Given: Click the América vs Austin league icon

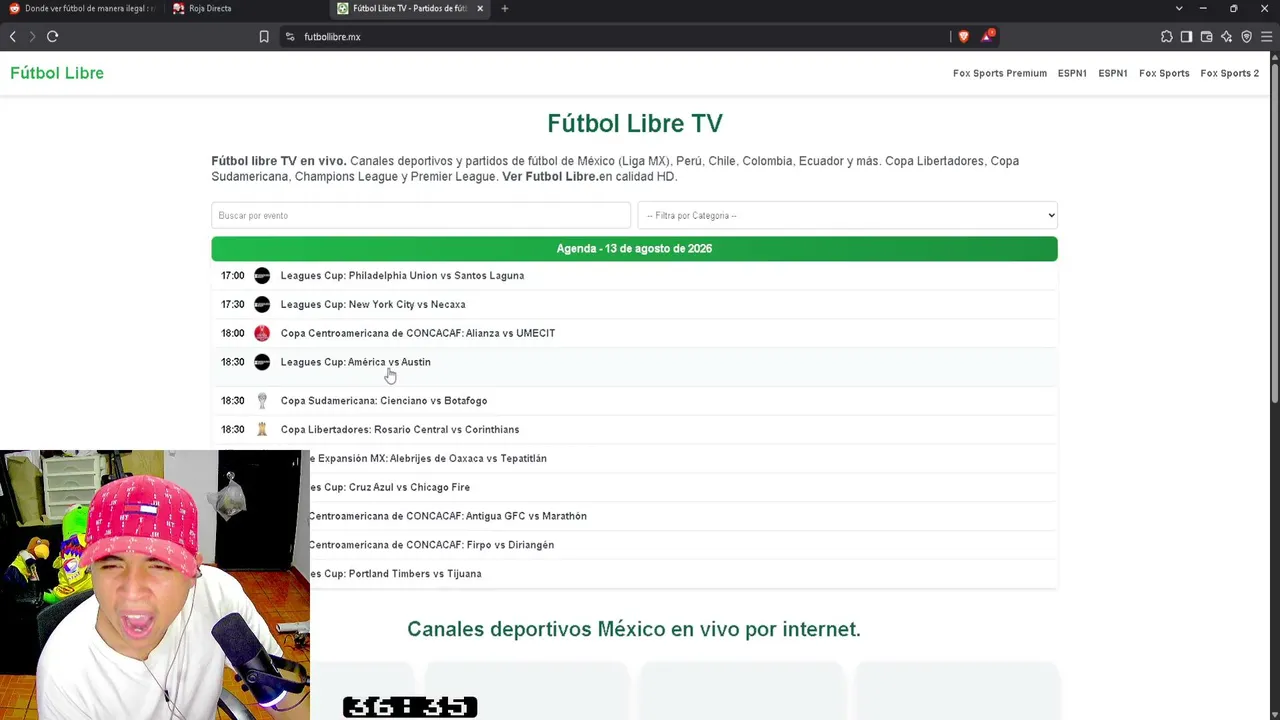Looking at the screenshot, I should coord(262,363).
